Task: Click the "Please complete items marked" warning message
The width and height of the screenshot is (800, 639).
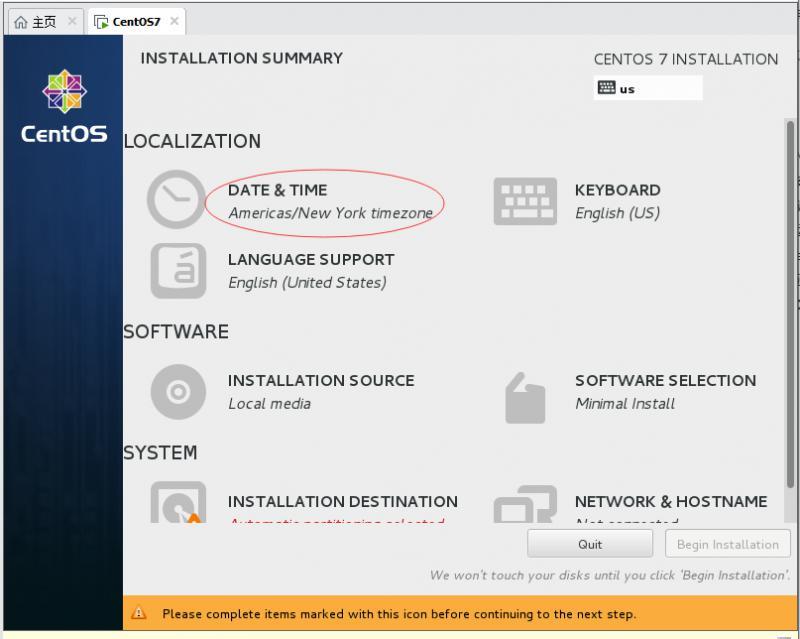Action: click(x=399, y=613)
